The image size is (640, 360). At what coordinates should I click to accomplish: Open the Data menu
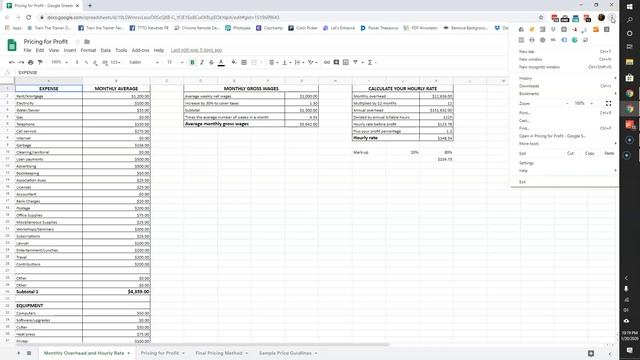pyautogui.click(x=106, y=50)
